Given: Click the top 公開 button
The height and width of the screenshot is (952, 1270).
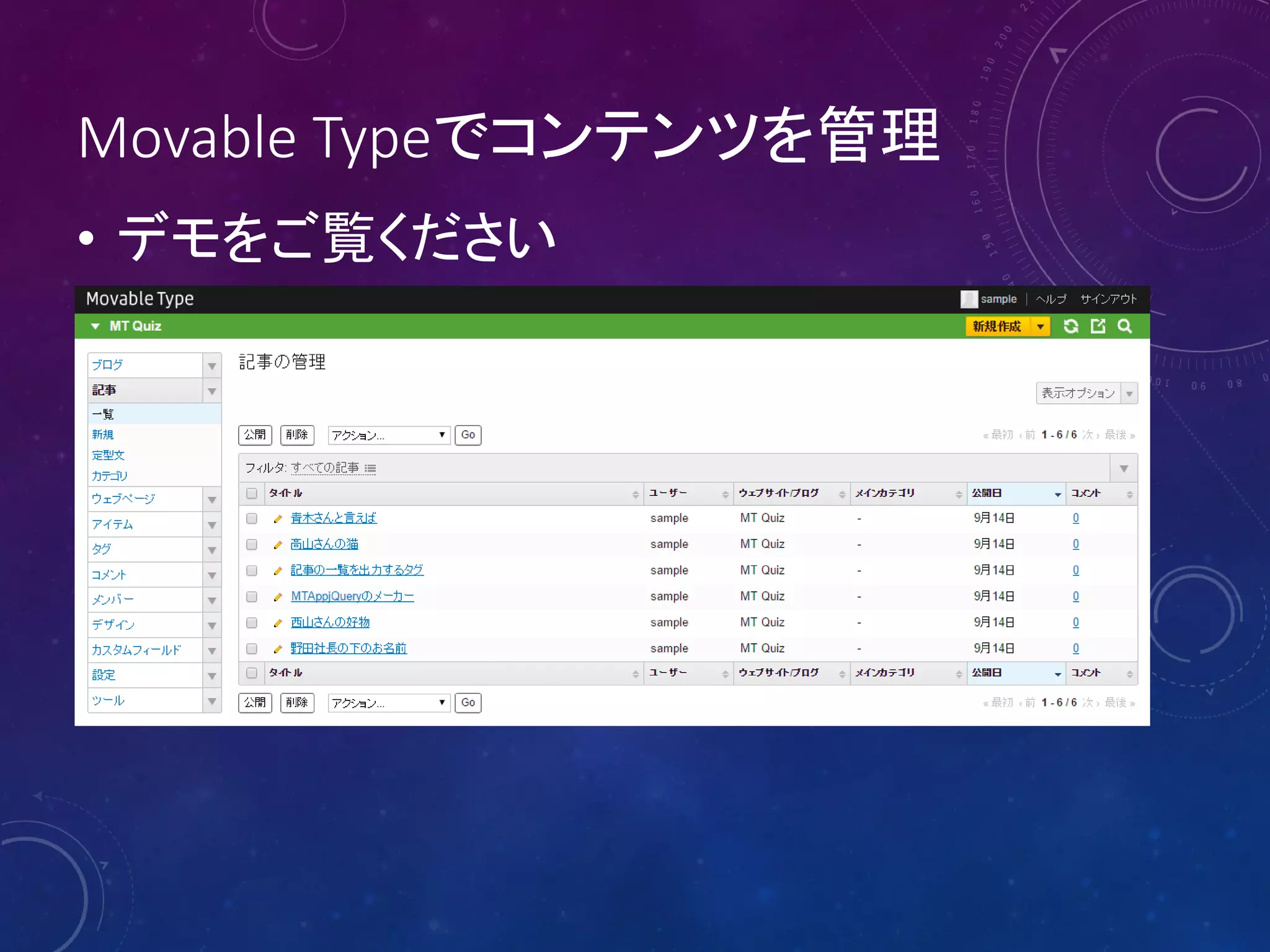Looking at the screenshot, I should 255,435.
